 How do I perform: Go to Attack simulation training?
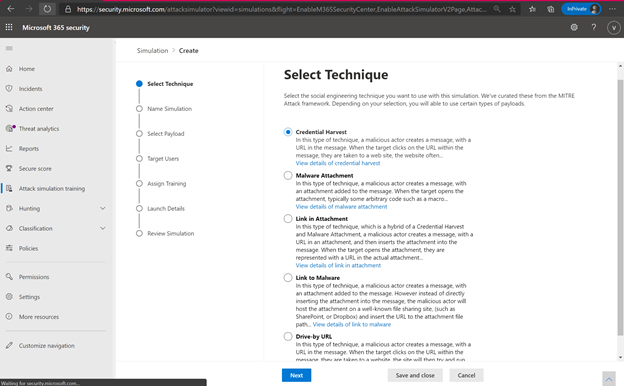(52, 189)
